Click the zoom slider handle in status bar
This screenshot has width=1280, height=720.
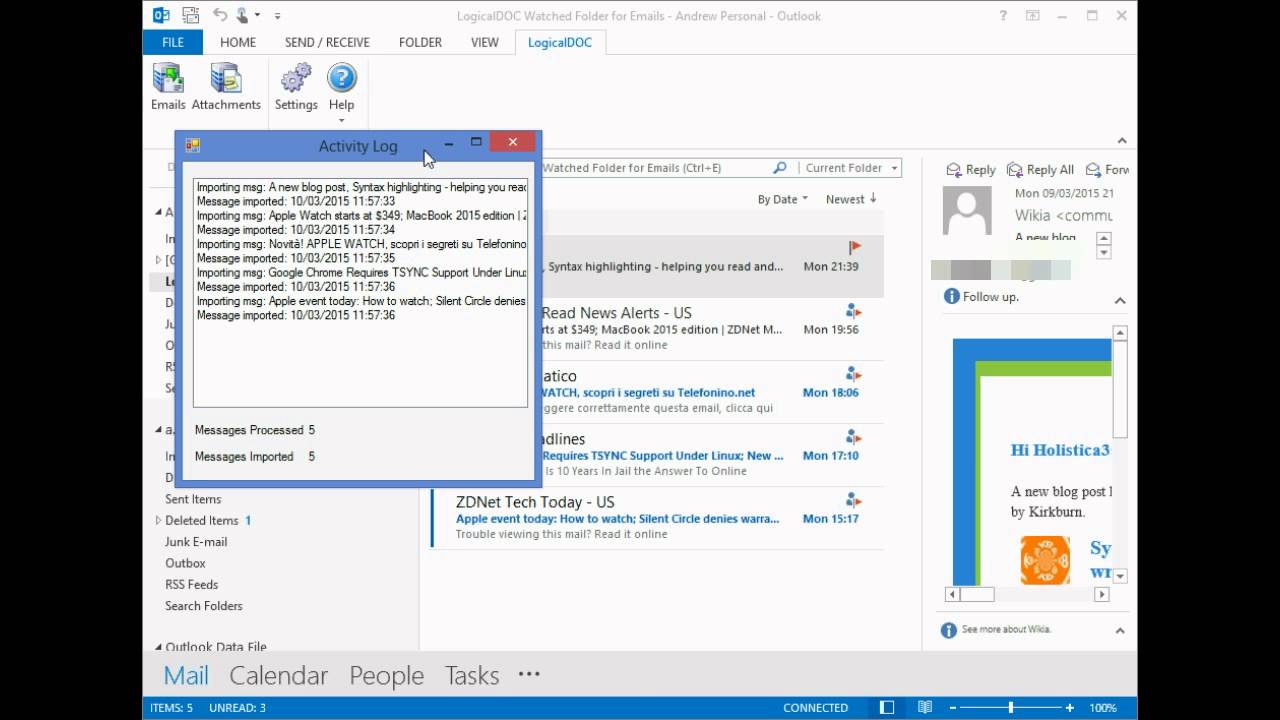[x=1010, y=707]
